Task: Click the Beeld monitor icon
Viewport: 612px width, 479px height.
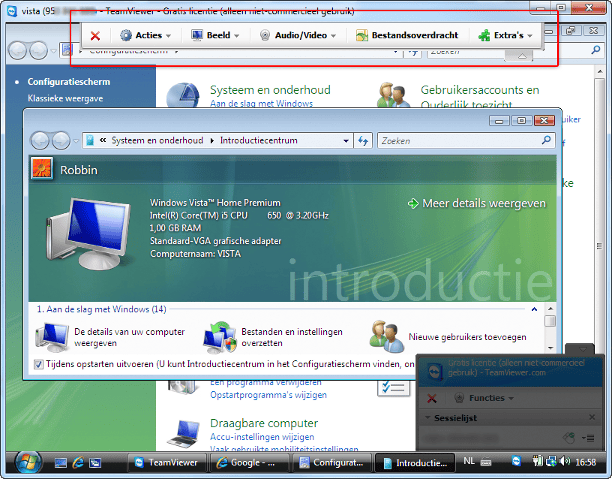Action: (197, 36)
